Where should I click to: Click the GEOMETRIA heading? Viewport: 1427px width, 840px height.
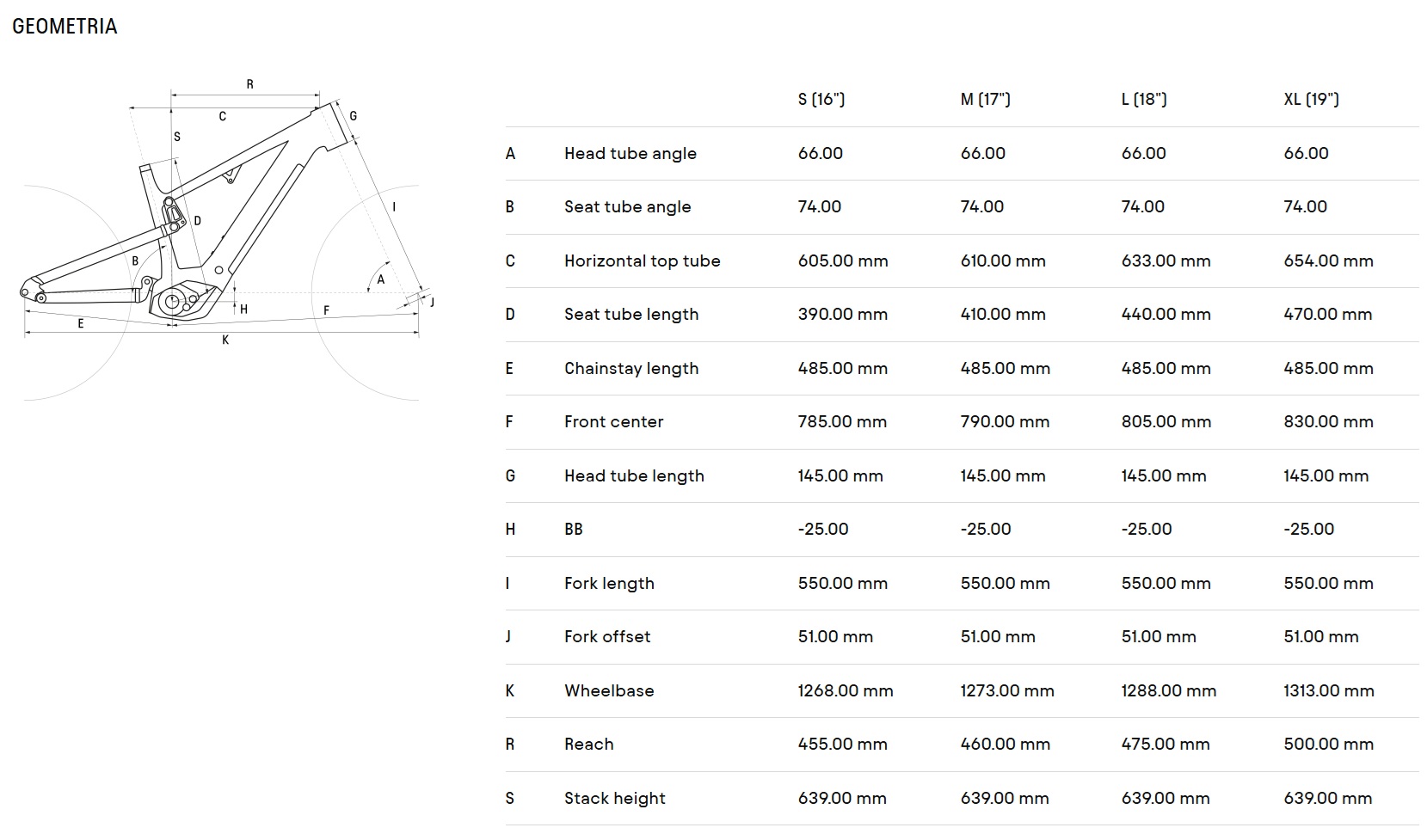click(x=65, y=27)
